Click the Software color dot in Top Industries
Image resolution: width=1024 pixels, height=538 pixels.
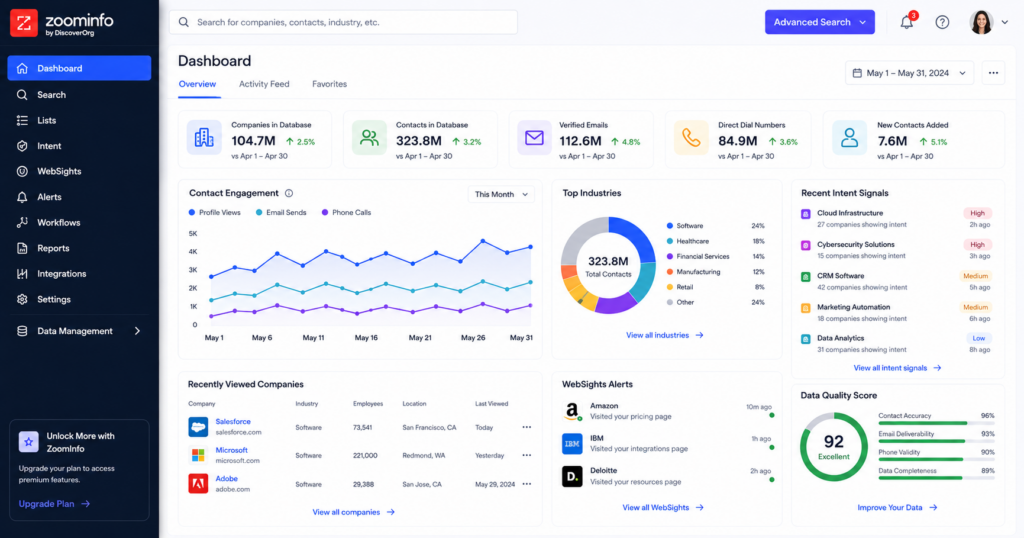(x=669, y=226)
